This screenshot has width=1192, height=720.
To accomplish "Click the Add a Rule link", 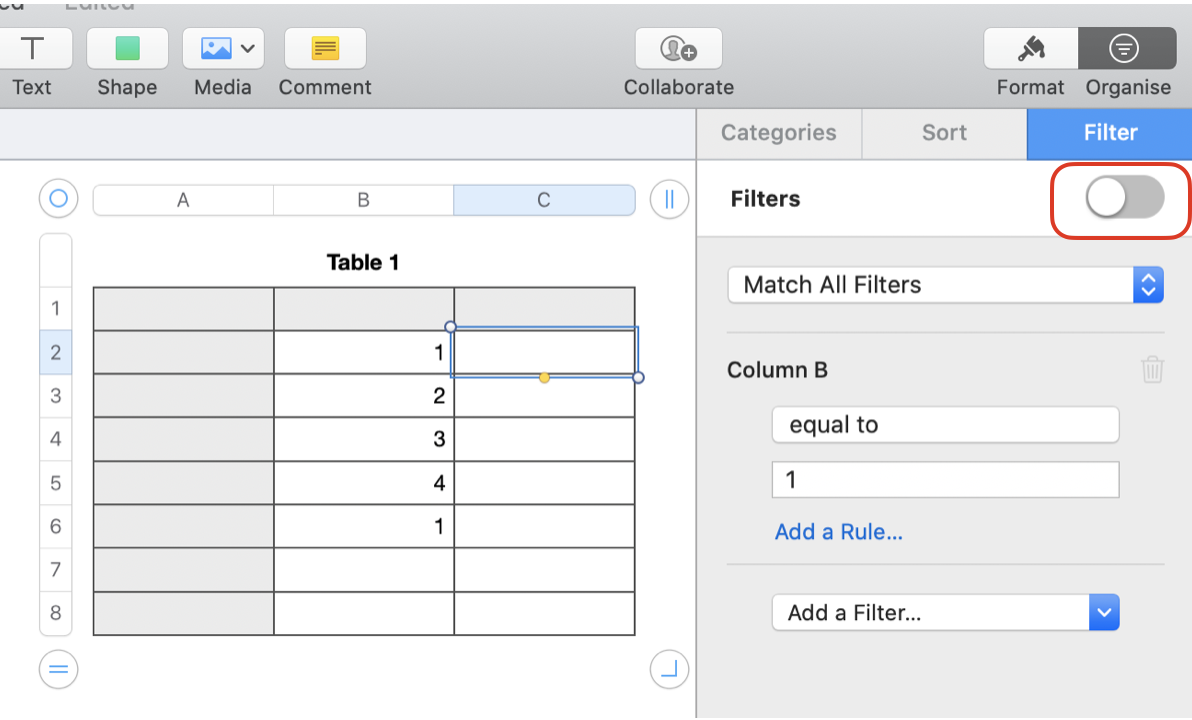I will coord(838,532).
